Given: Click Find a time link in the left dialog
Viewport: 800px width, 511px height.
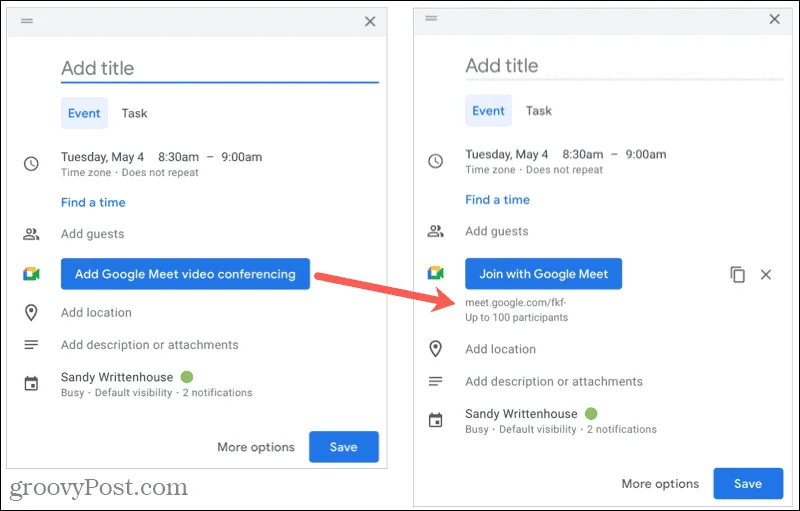Looking at the screenshot, I should [x=93, y=202].
